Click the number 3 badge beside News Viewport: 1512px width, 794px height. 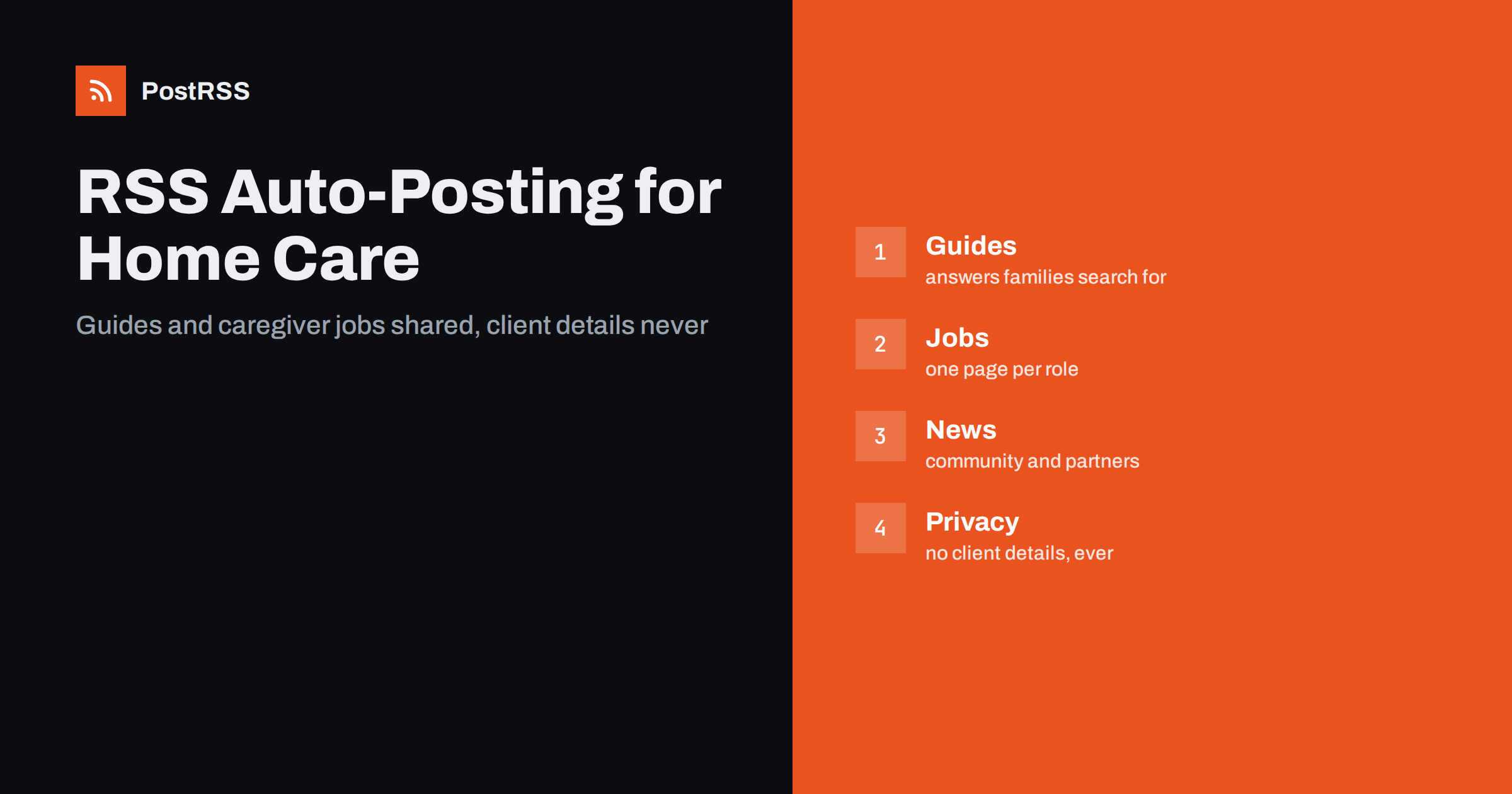pyautogui.click(x=881, y=436)
